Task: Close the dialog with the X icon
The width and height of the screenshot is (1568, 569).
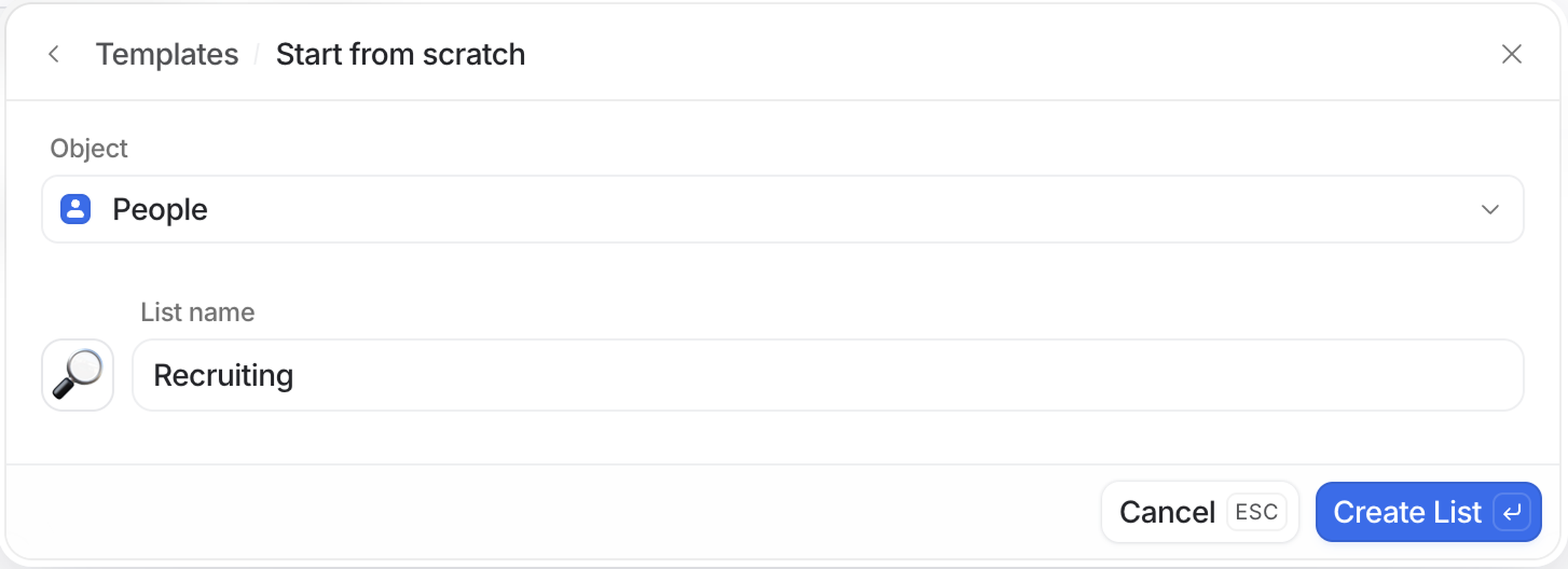Action: 1511,54
